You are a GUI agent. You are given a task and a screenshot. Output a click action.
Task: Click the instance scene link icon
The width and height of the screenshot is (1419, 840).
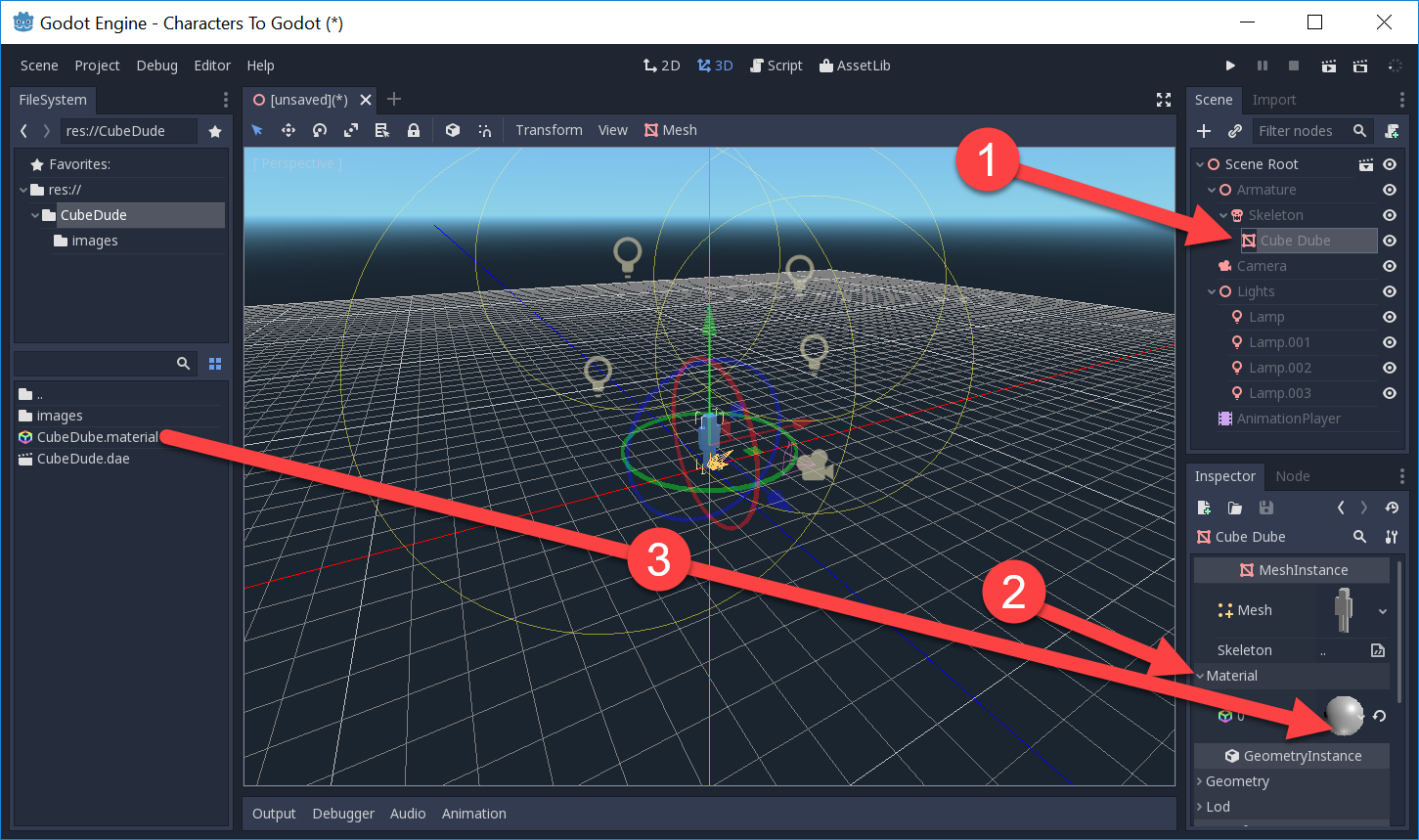(x=1235, y=131)
